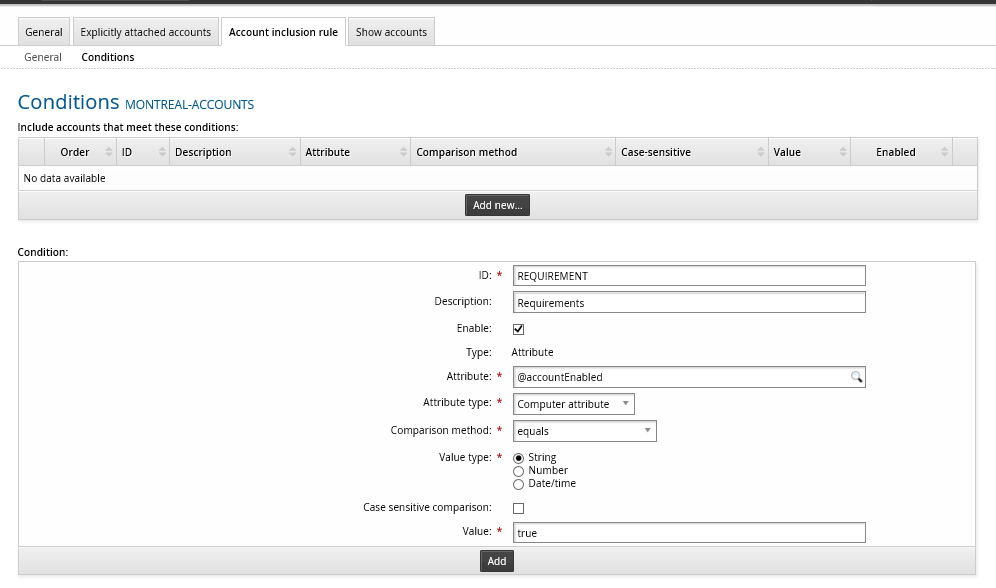Open the Show accounts tab
Screen dimensions: 996x588
(391, 32)
